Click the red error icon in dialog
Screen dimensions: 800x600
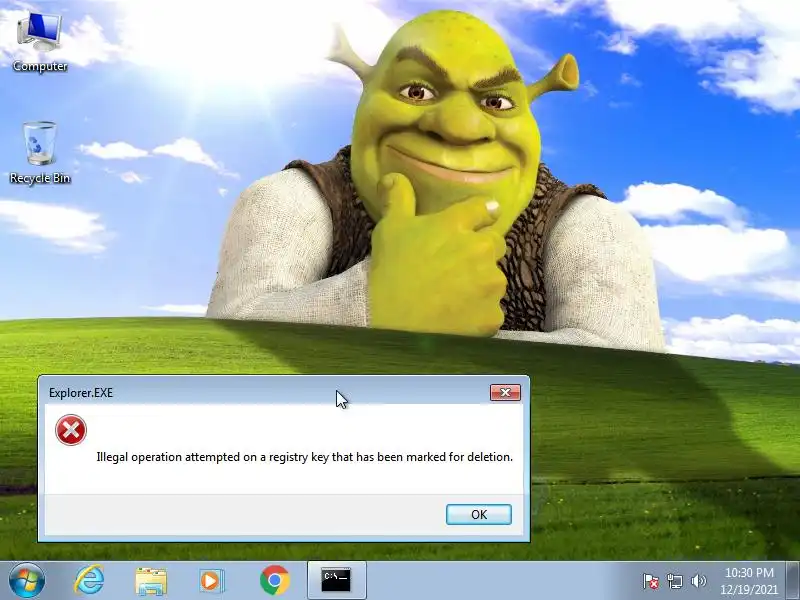click(71, 430)
